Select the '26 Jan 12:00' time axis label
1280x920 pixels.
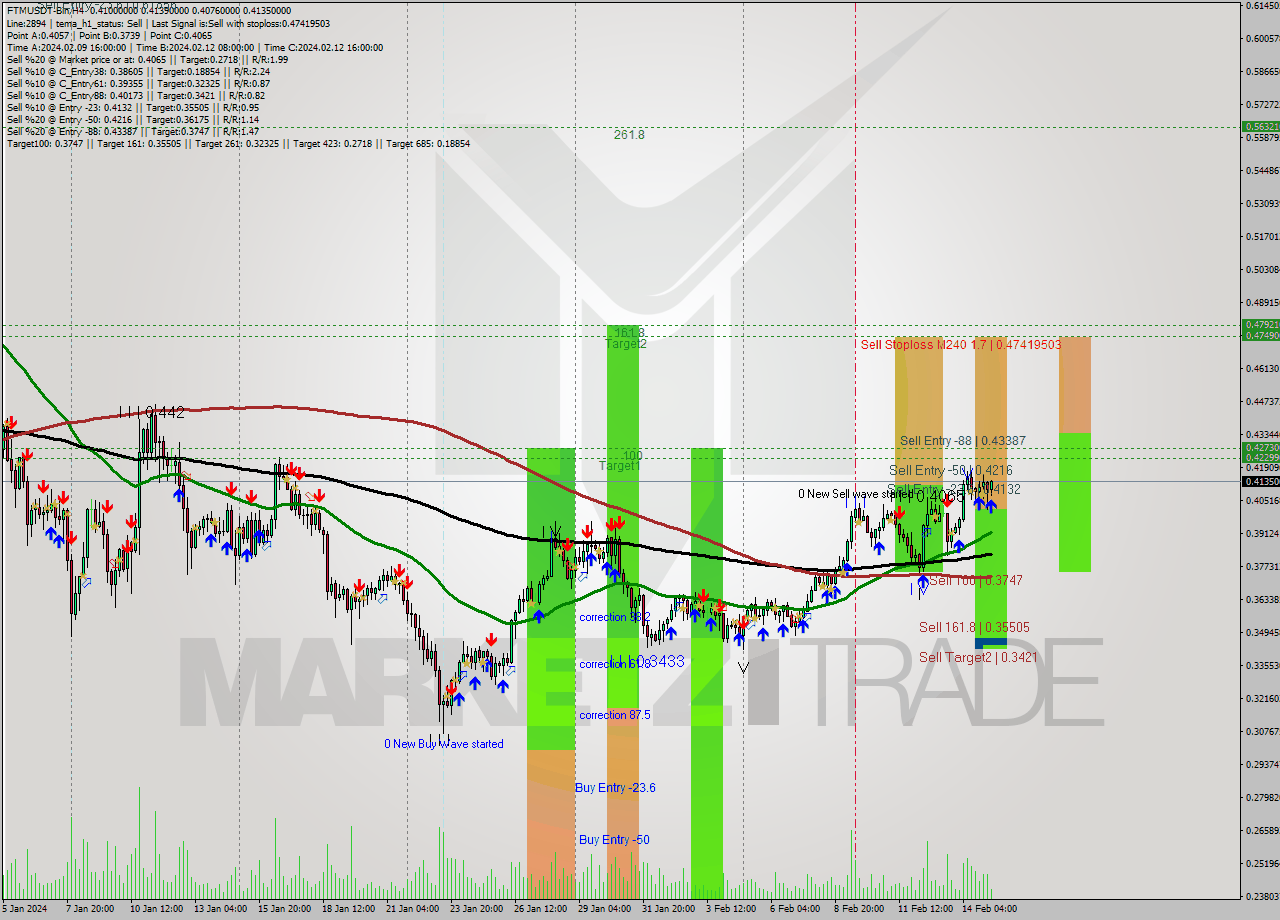(540, 909)
